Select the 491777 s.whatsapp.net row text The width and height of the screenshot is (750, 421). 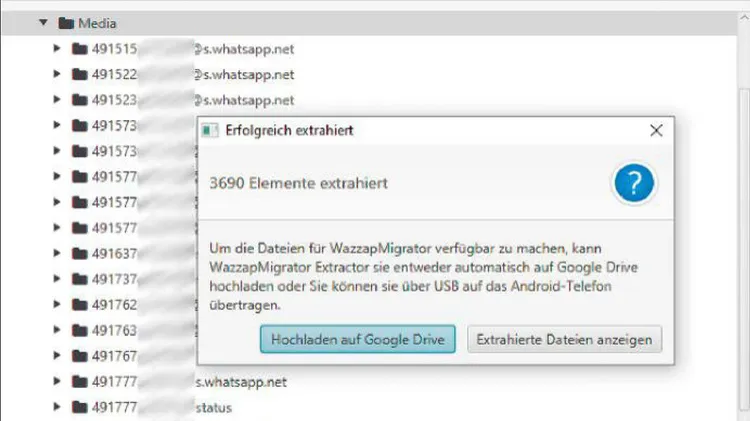point(189,382)
